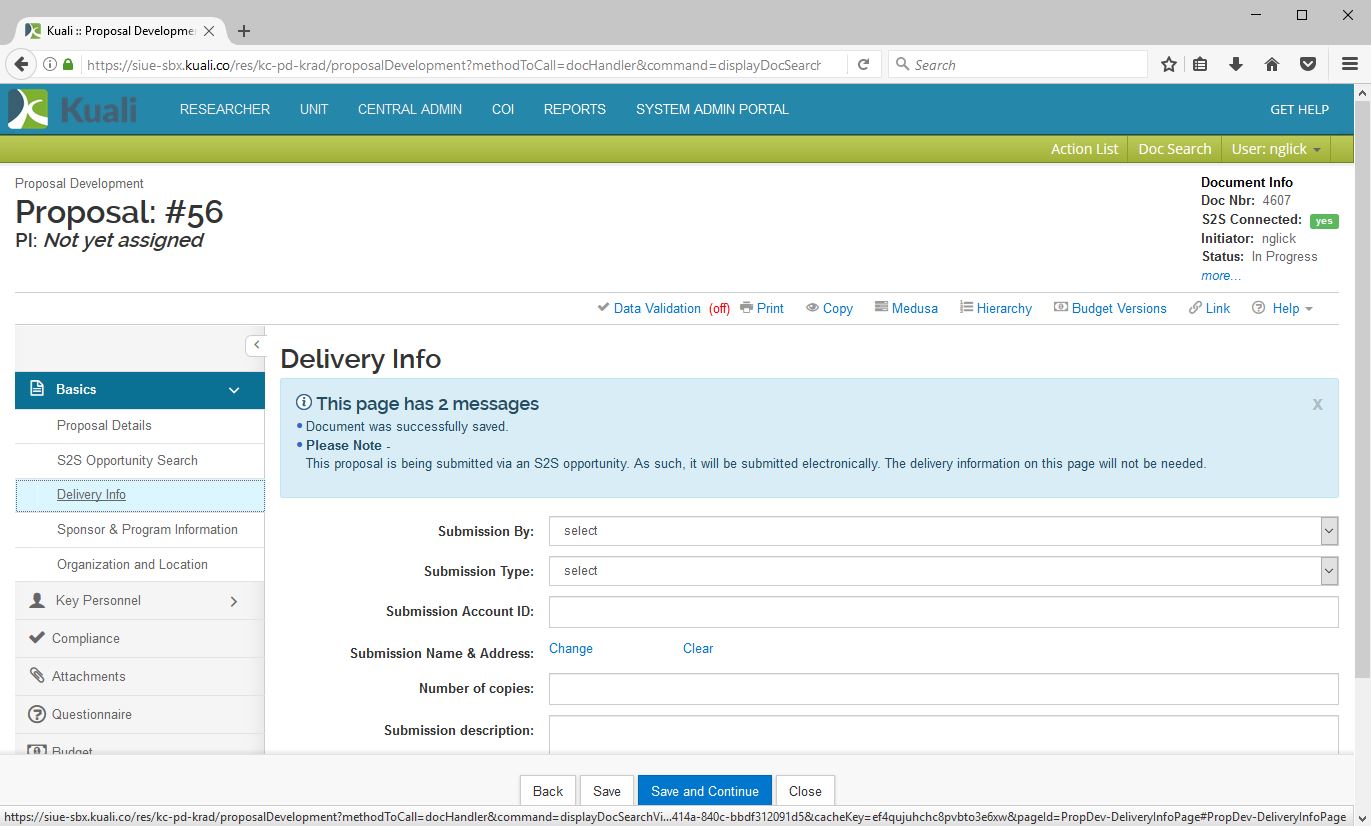1371x826 pixels.
Task: Click the Submission Account ID field
Action: [x=942, y=612]
